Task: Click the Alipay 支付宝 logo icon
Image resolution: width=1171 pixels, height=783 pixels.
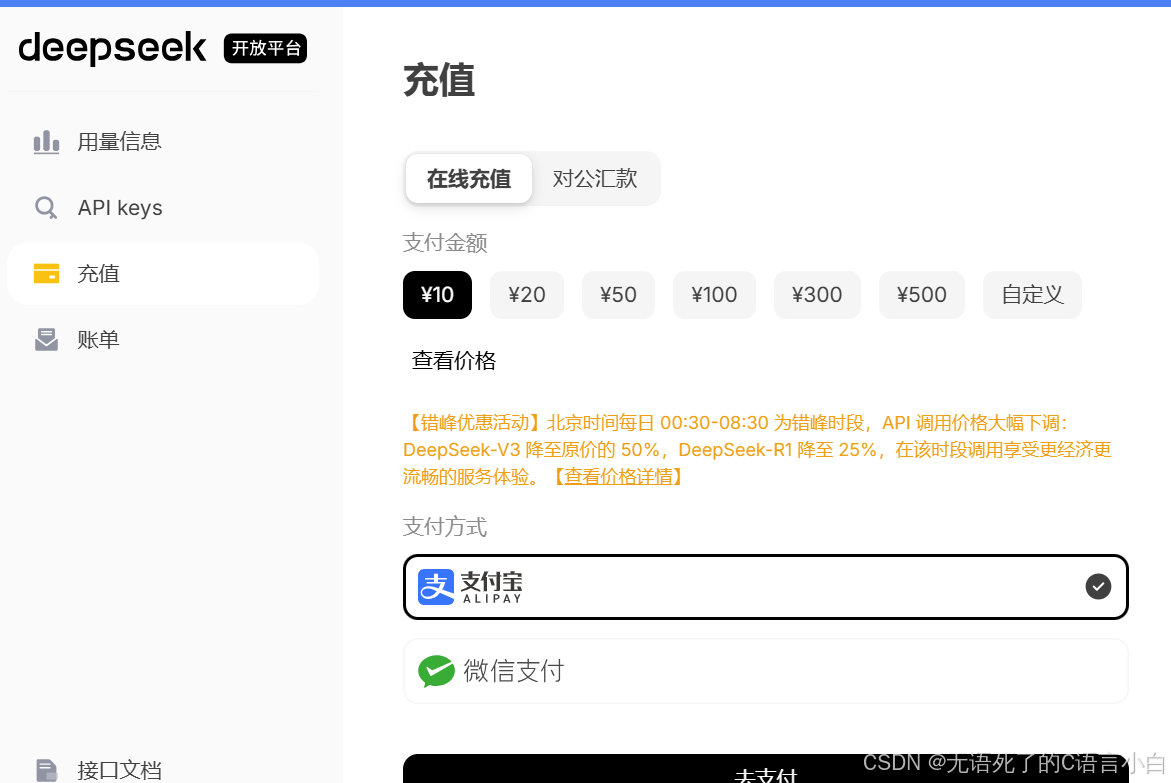Action: (434, 587)
